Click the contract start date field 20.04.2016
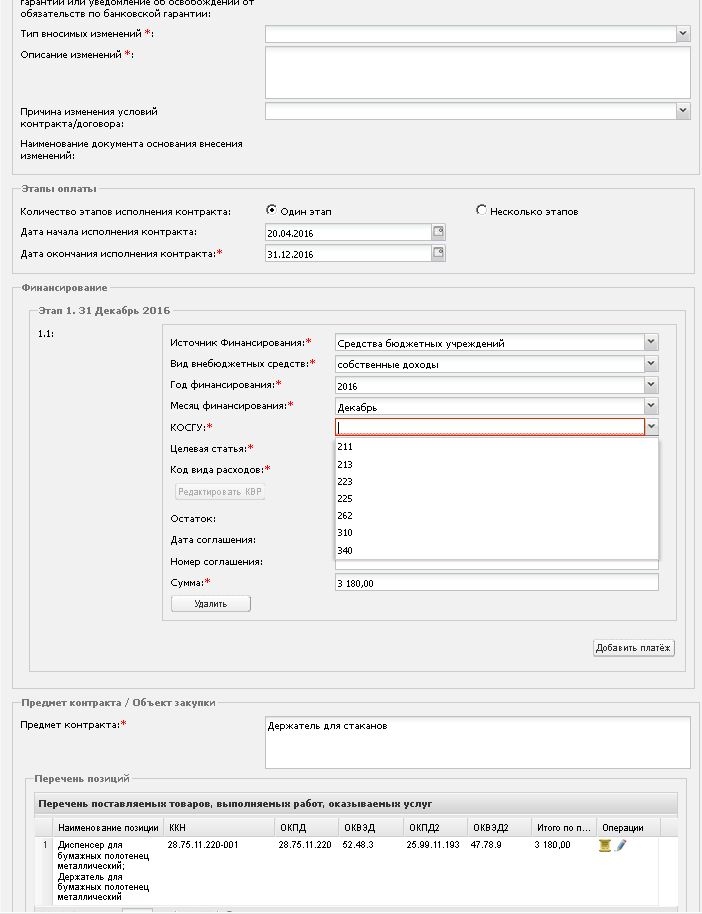702x914 pixels. click(x=348, y=233)
